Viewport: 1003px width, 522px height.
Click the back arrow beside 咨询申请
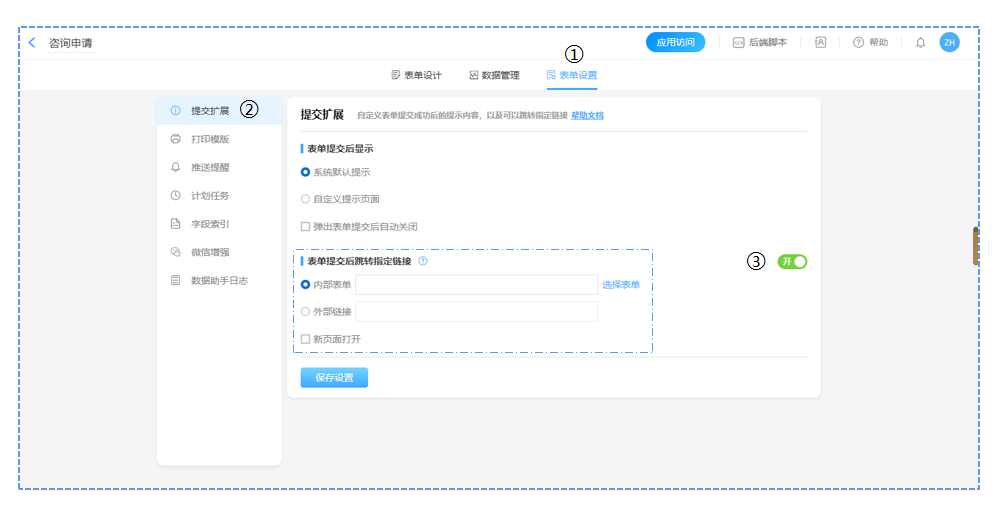32,43
